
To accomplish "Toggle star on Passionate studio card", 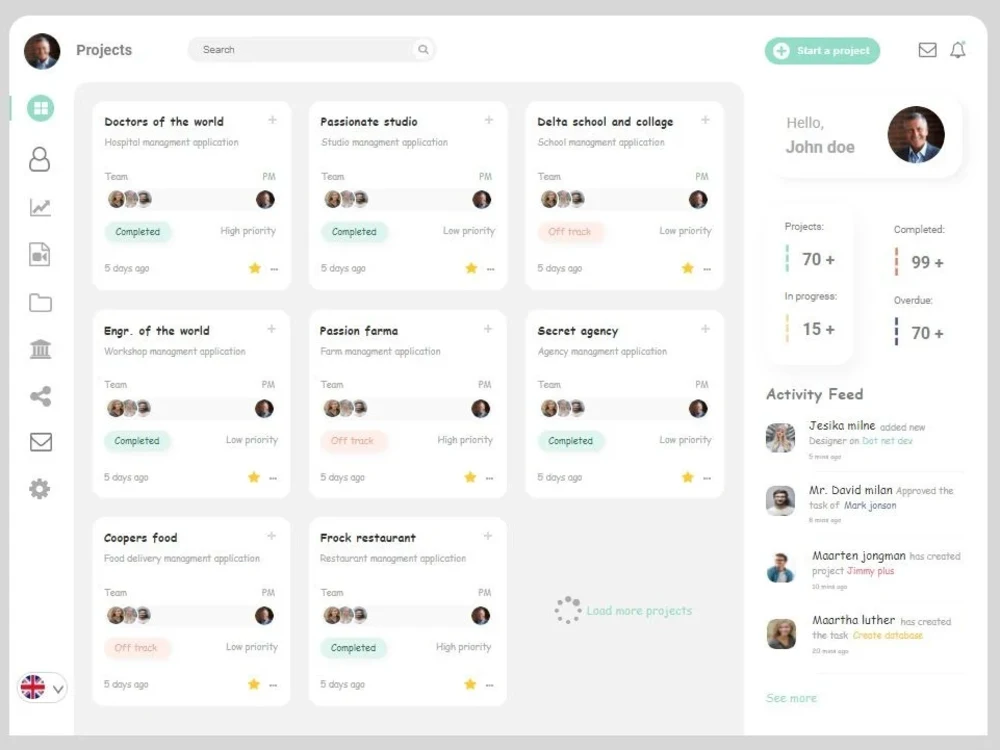I will click(471, 268).
